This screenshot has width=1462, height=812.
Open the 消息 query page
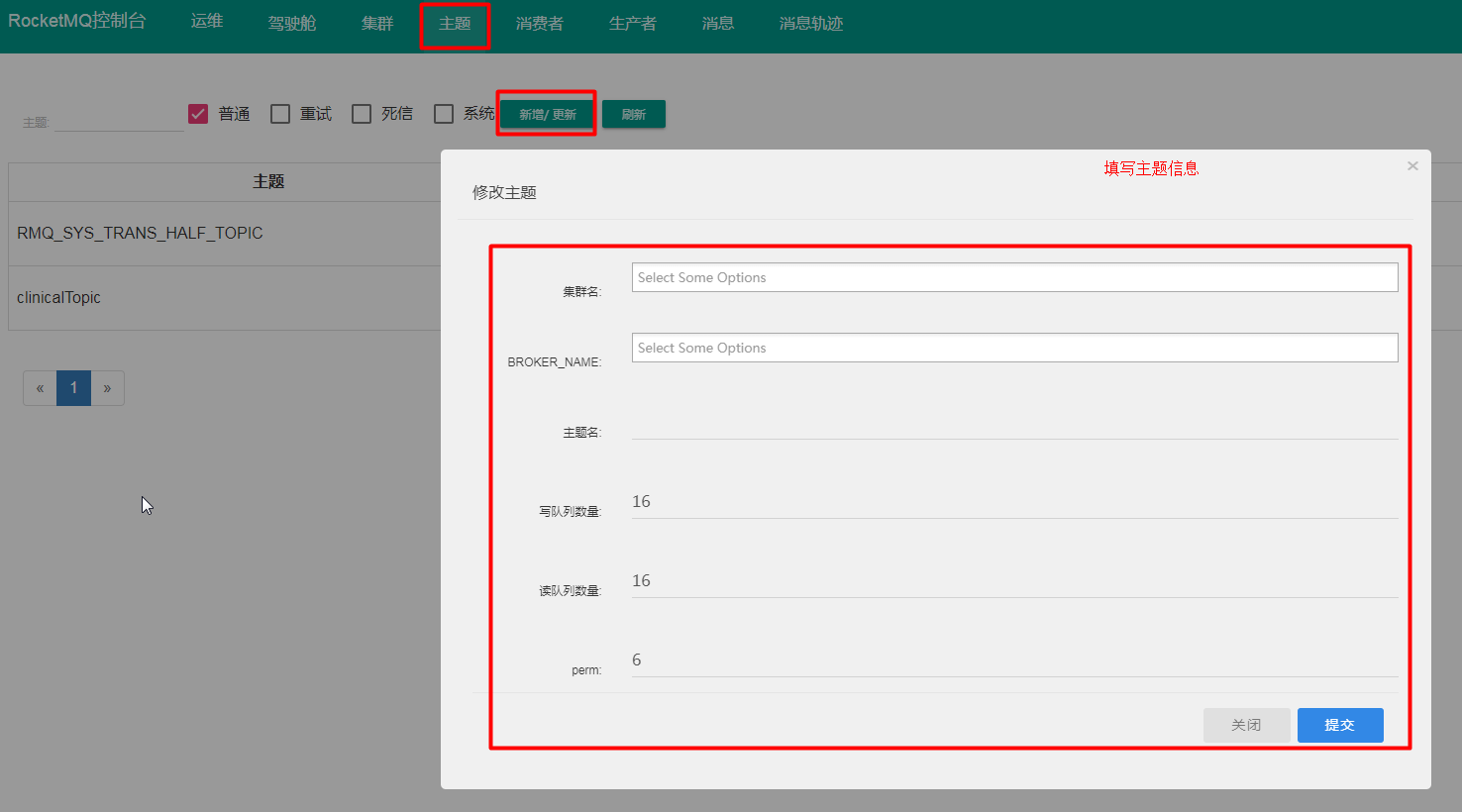[717, 23]
